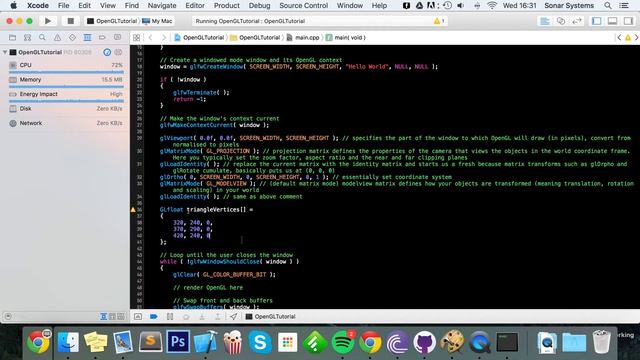Open the Navigate menu
The width and height of the screenshot is (640, 360).
[162, 6]
